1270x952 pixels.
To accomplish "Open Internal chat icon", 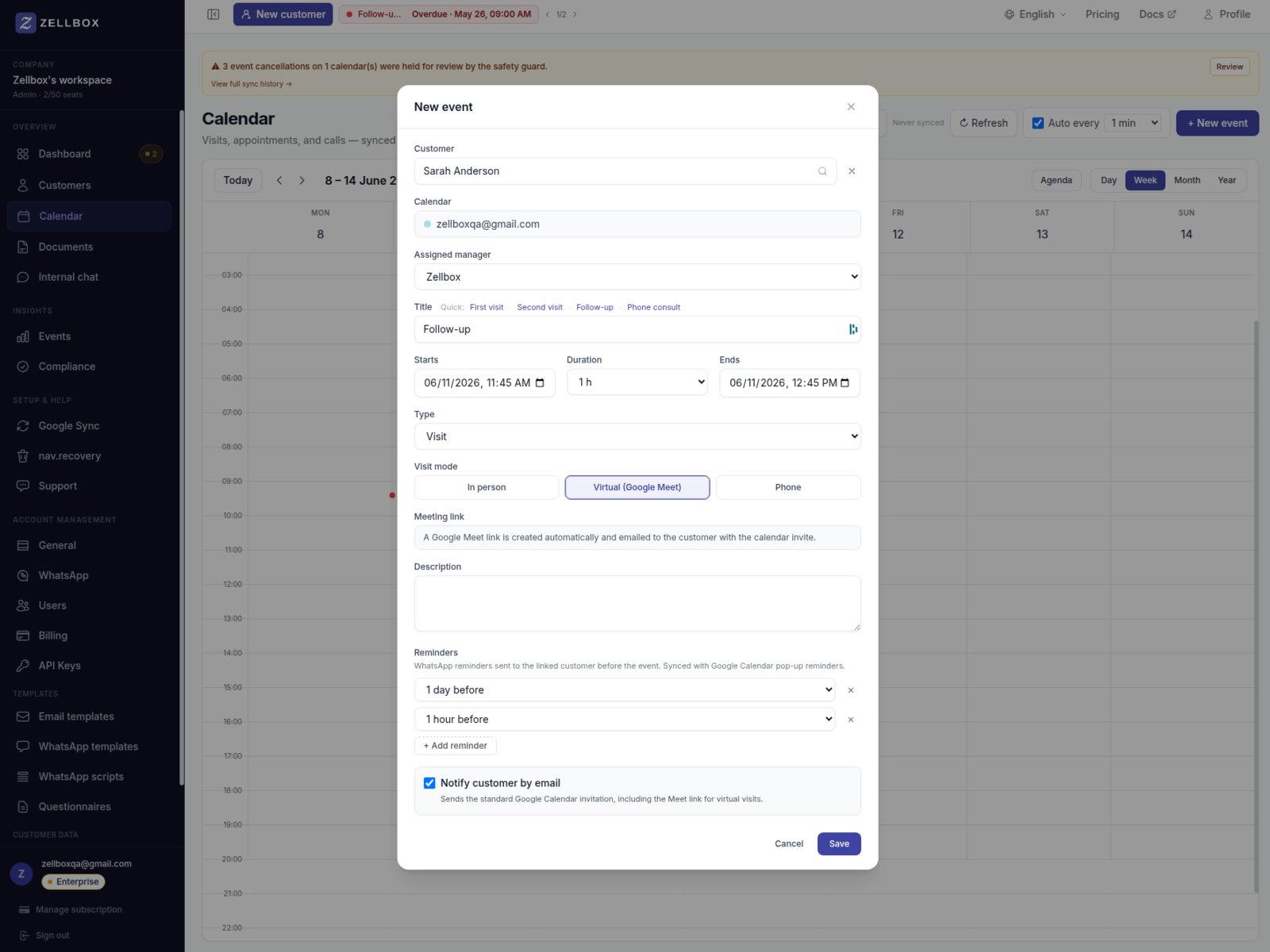I will point(23,277).
